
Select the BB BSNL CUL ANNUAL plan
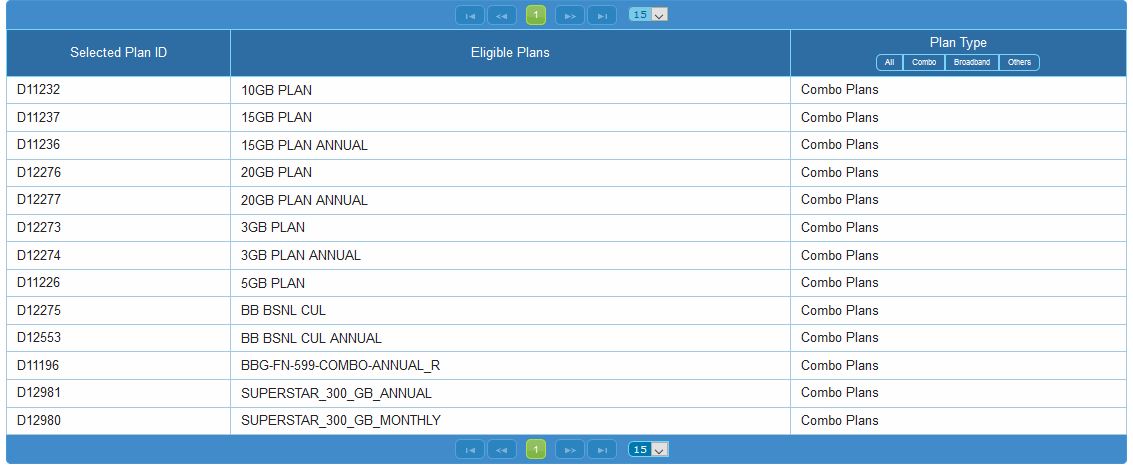311,338
